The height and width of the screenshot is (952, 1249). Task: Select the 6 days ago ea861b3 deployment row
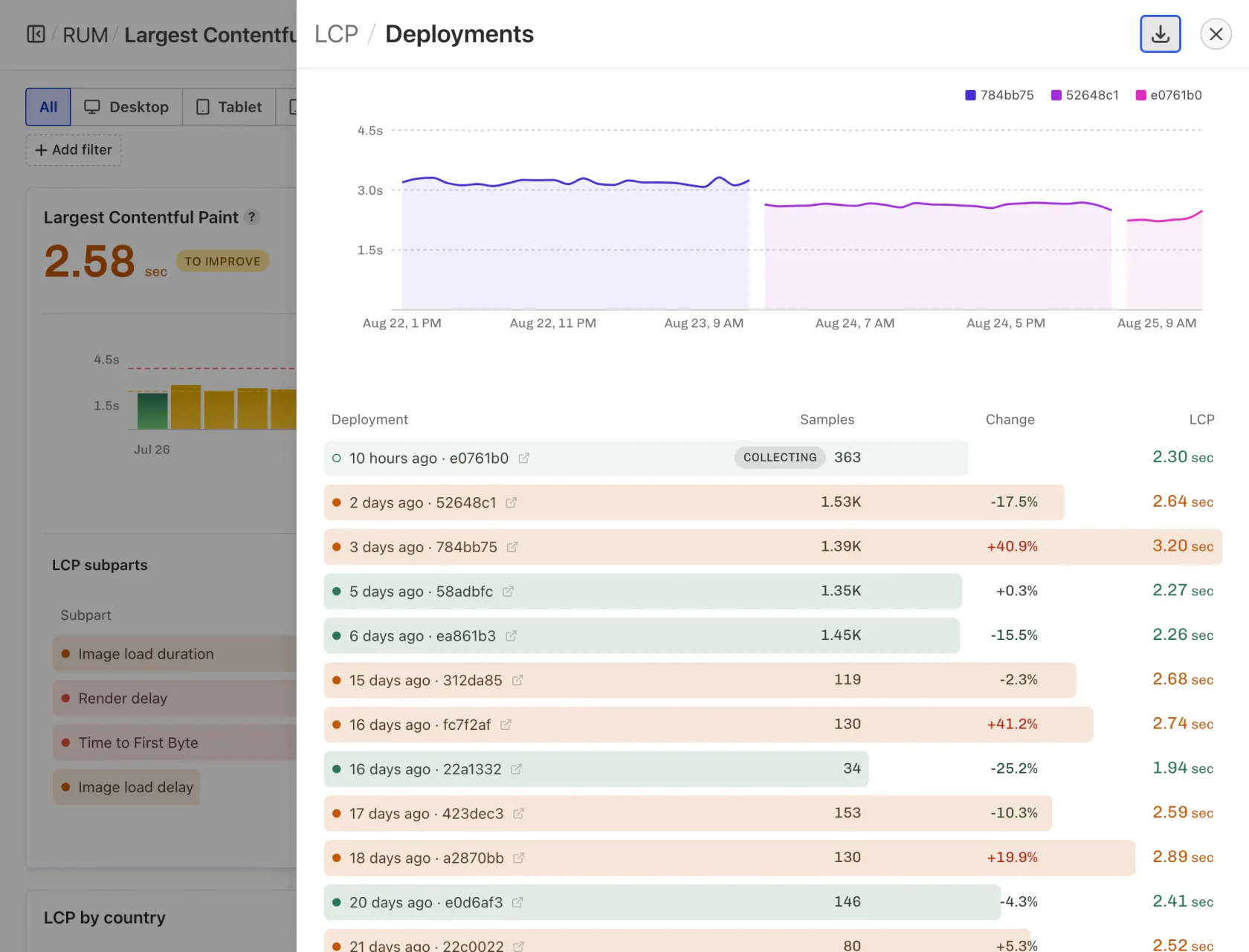773,636
